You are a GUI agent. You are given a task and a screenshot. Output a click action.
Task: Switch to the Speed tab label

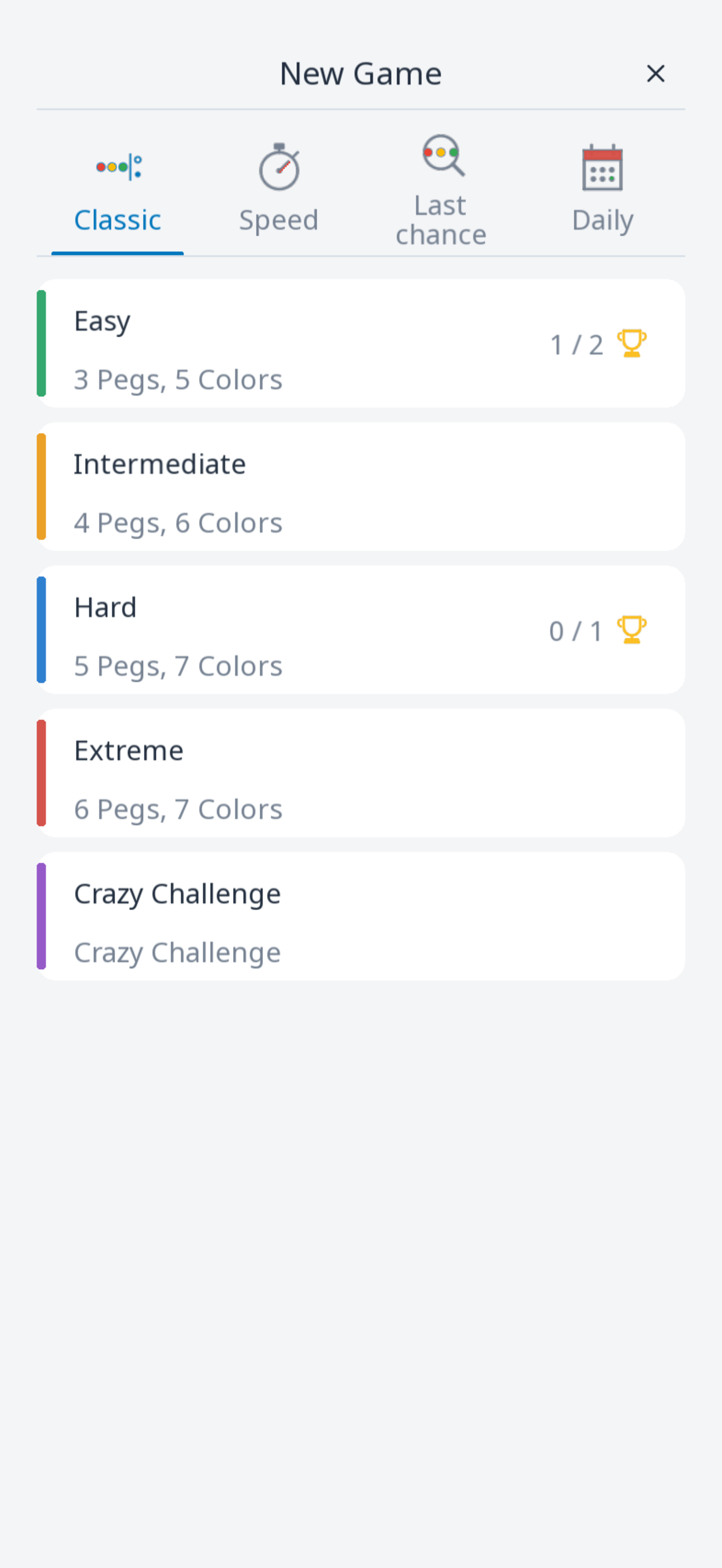tap(279, 220)
